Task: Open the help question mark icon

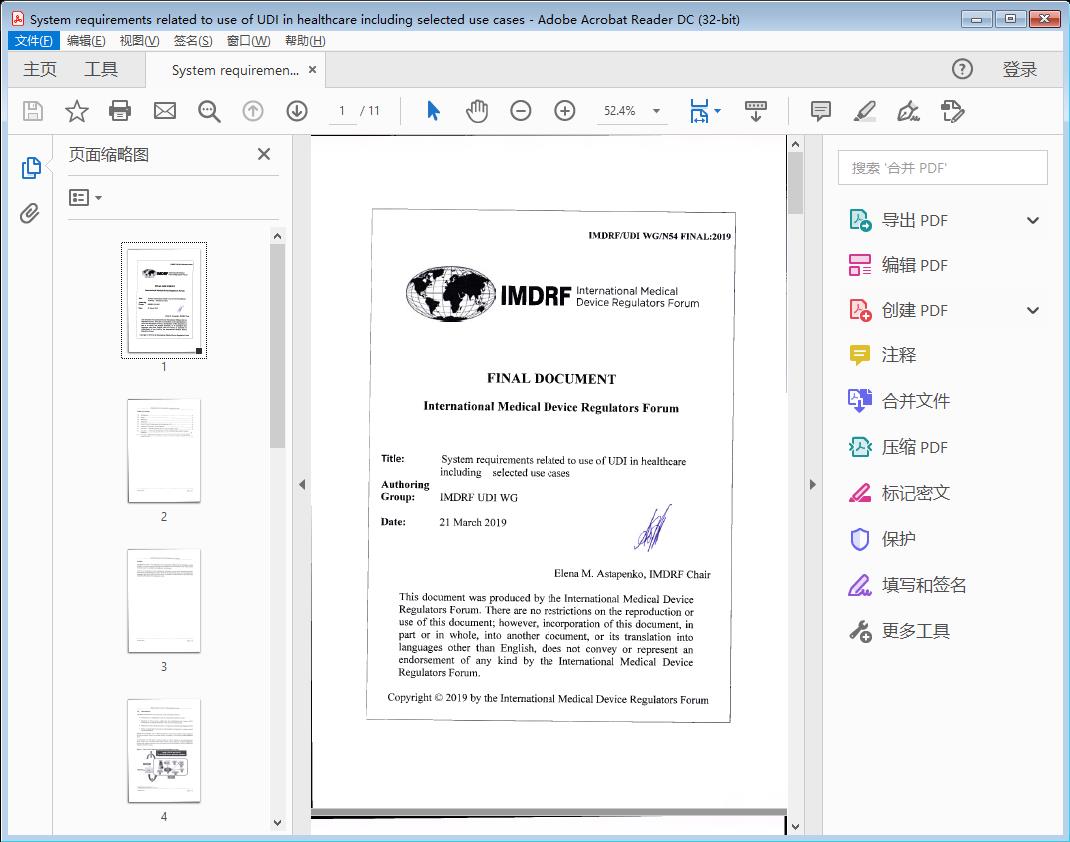Action: tap(962, 69)
